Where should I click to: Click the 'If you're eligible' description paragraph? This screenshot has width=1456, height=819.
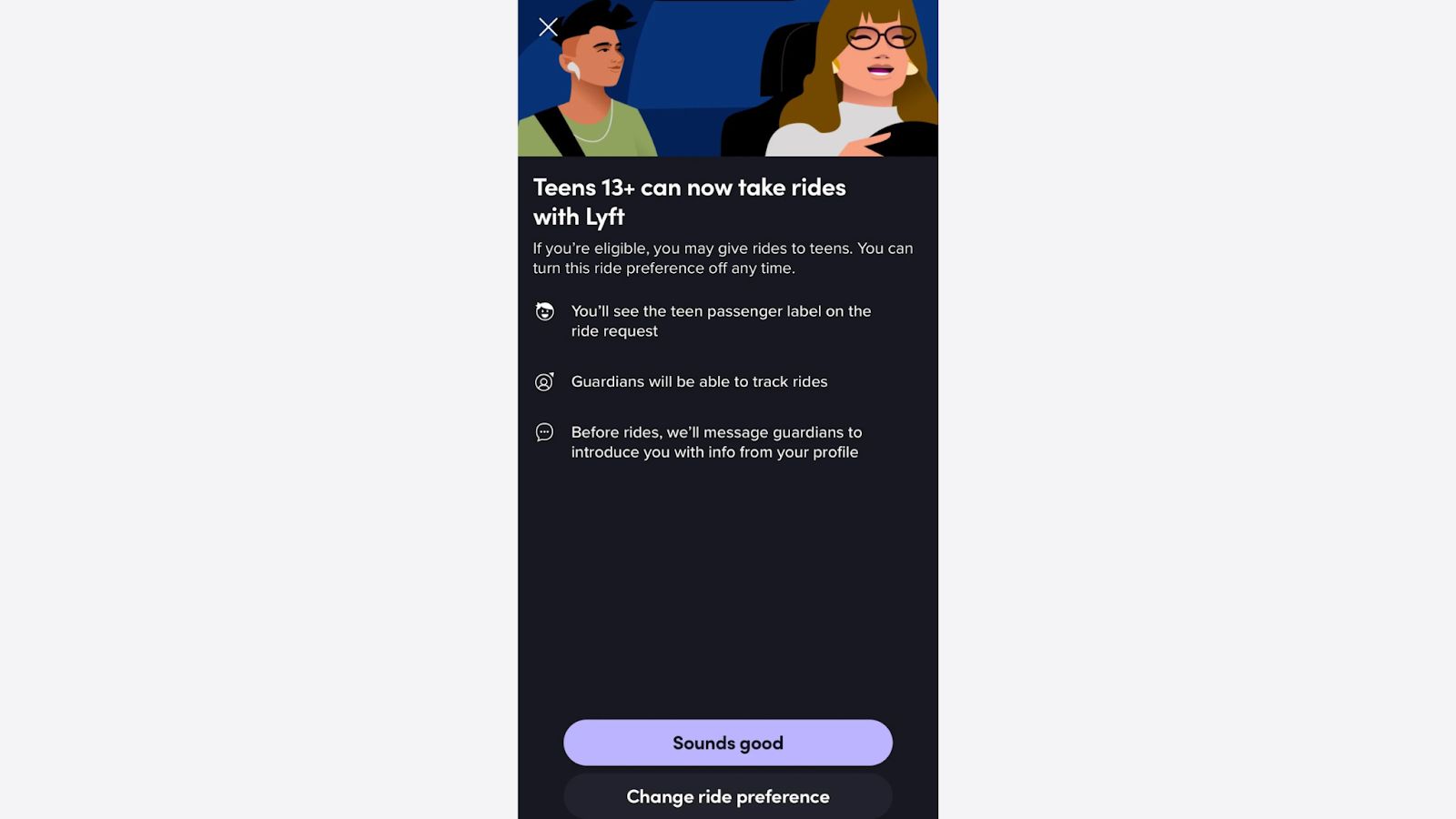click(x=723, y=258)
